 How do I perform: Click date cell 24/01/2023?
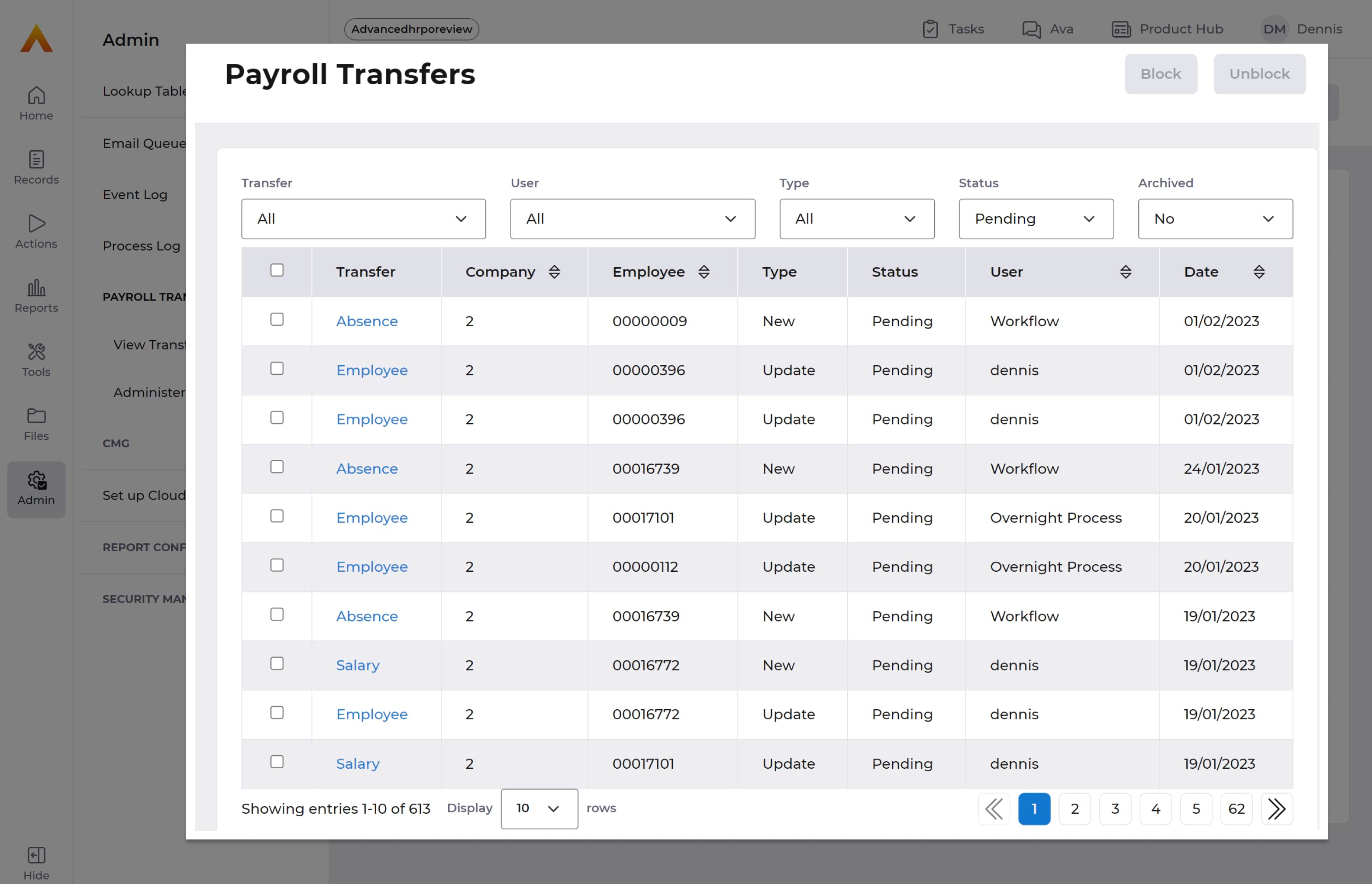click(x=1221, y=468)
